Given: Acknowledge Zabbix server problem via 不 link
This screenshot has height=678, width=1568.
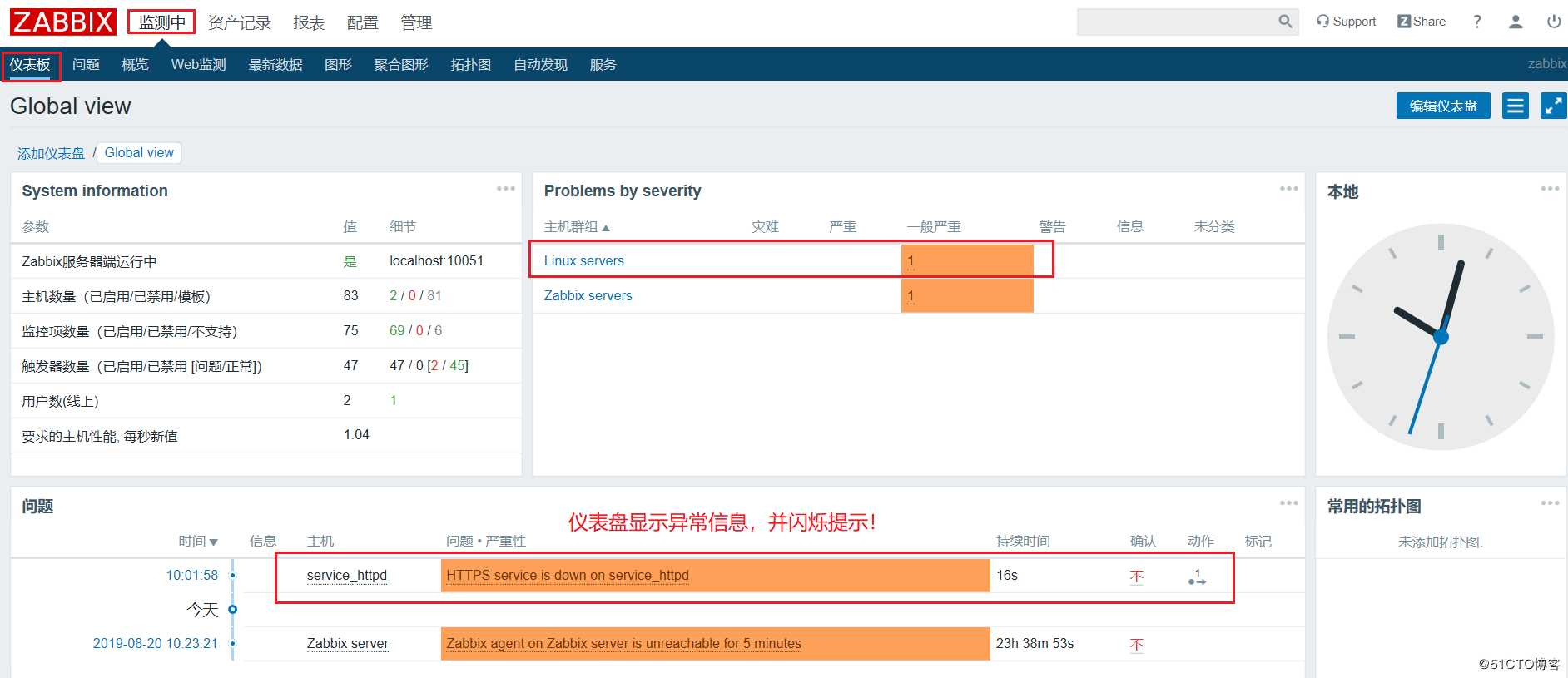Looking at the screenshot, I should click(x=1137, y=645).
